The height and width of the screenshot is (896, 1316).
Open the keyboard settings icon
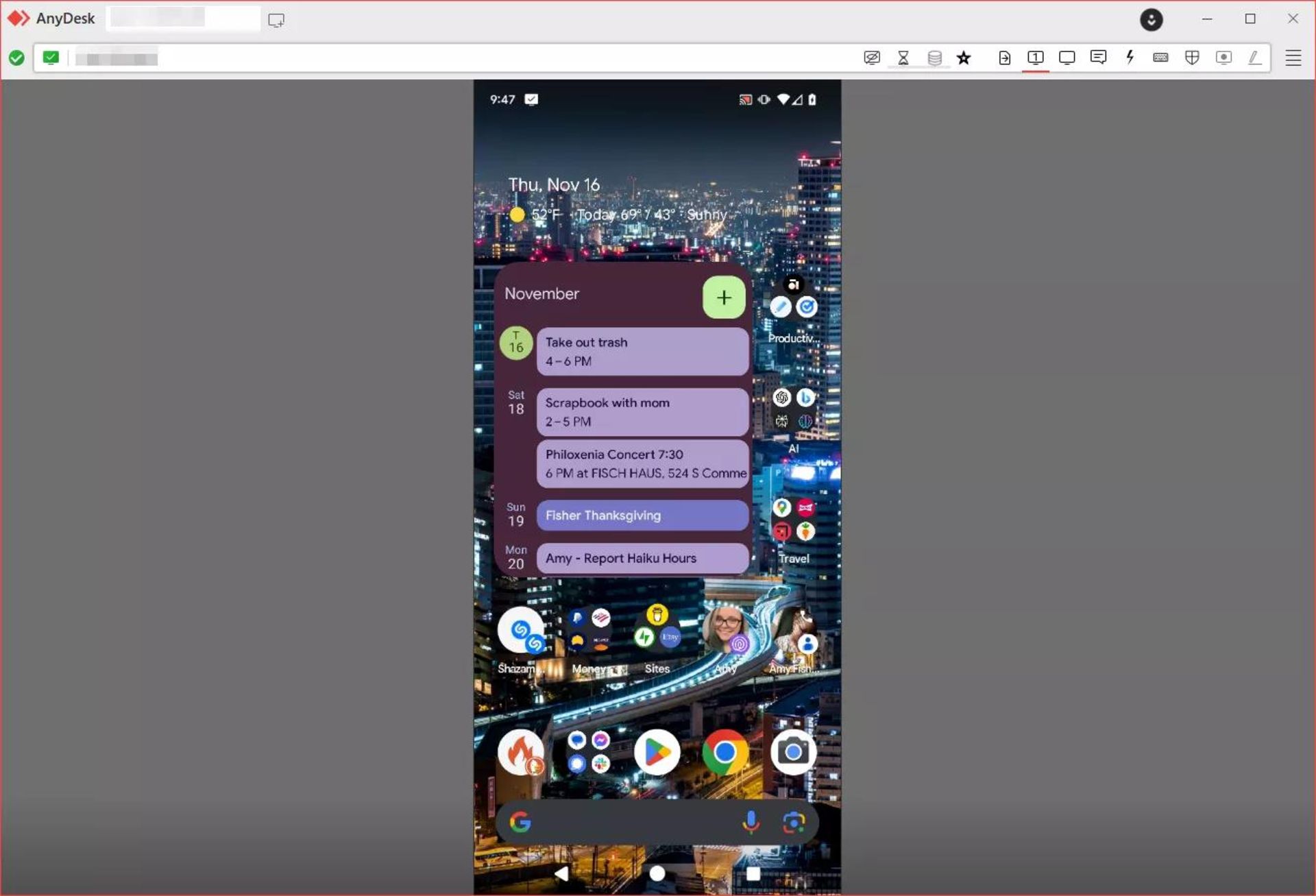[1160, 58]
